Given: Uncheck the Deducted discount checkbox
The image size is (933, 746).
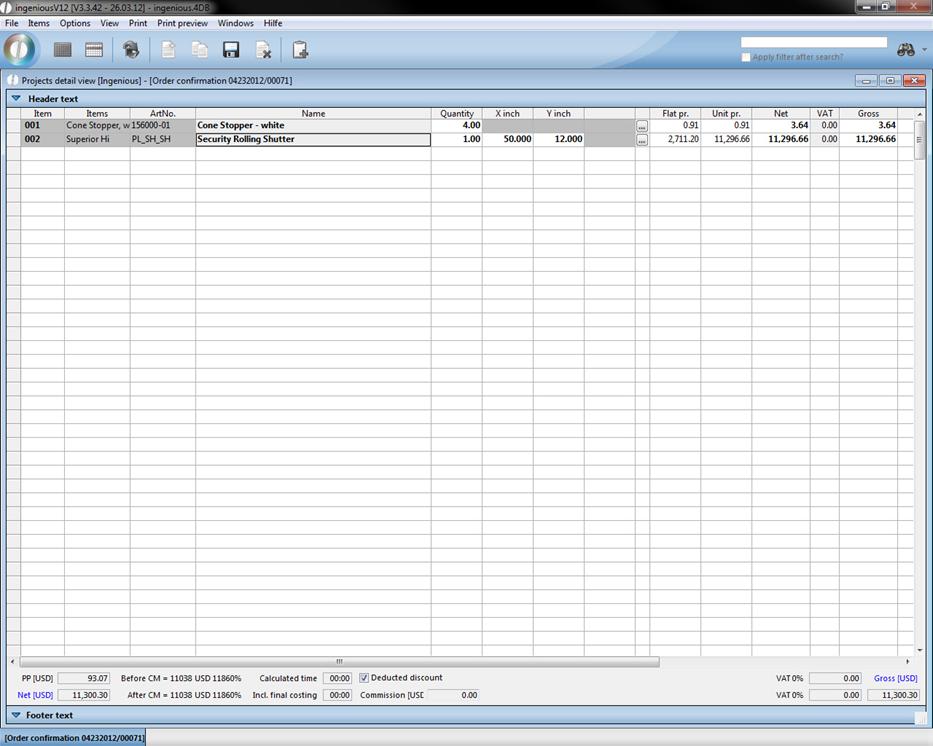Looking at the screenshot, I should point(364,678).
